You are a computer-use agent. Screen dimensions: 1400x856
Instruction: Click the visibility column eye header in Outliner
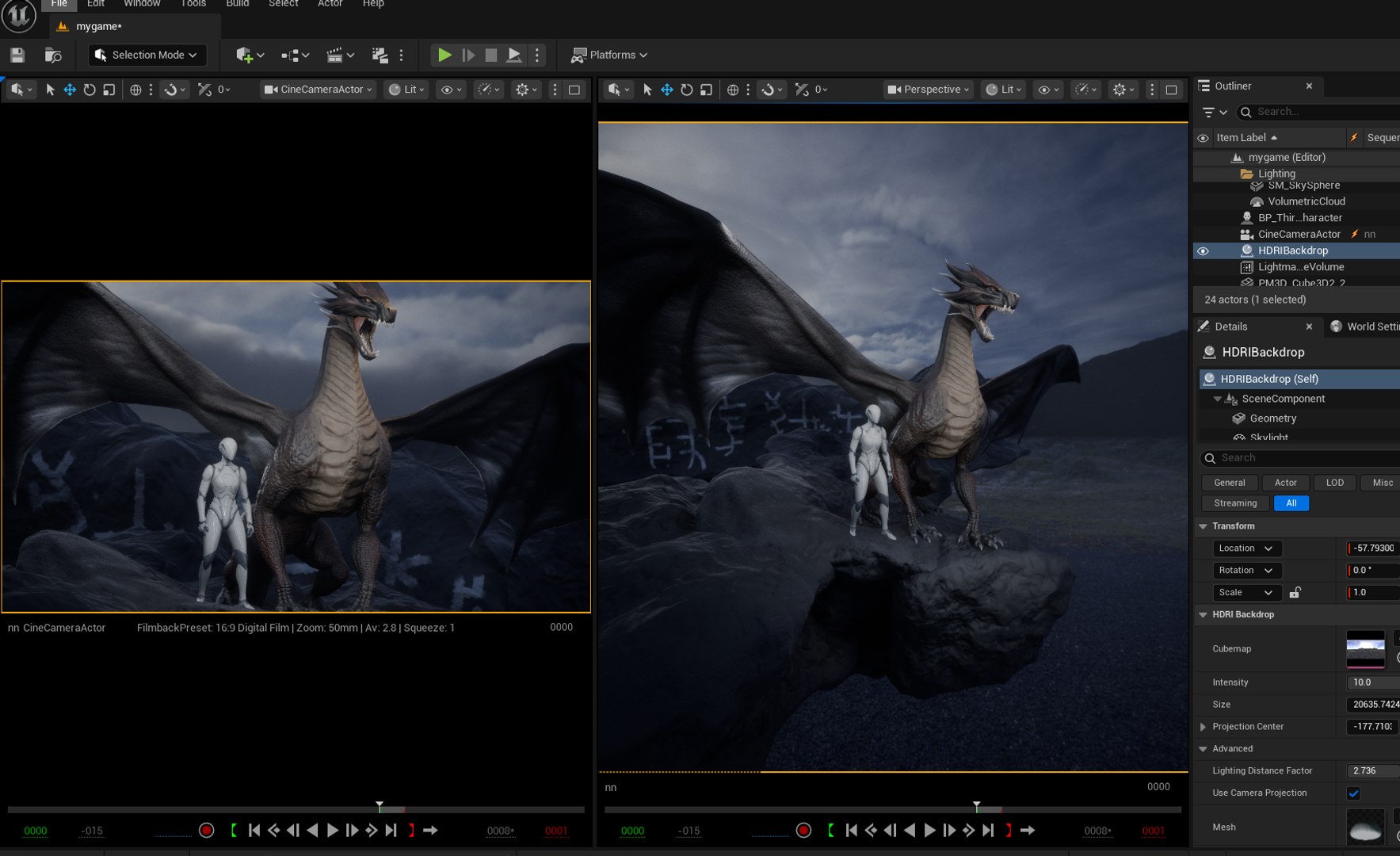coord(1203,138)
